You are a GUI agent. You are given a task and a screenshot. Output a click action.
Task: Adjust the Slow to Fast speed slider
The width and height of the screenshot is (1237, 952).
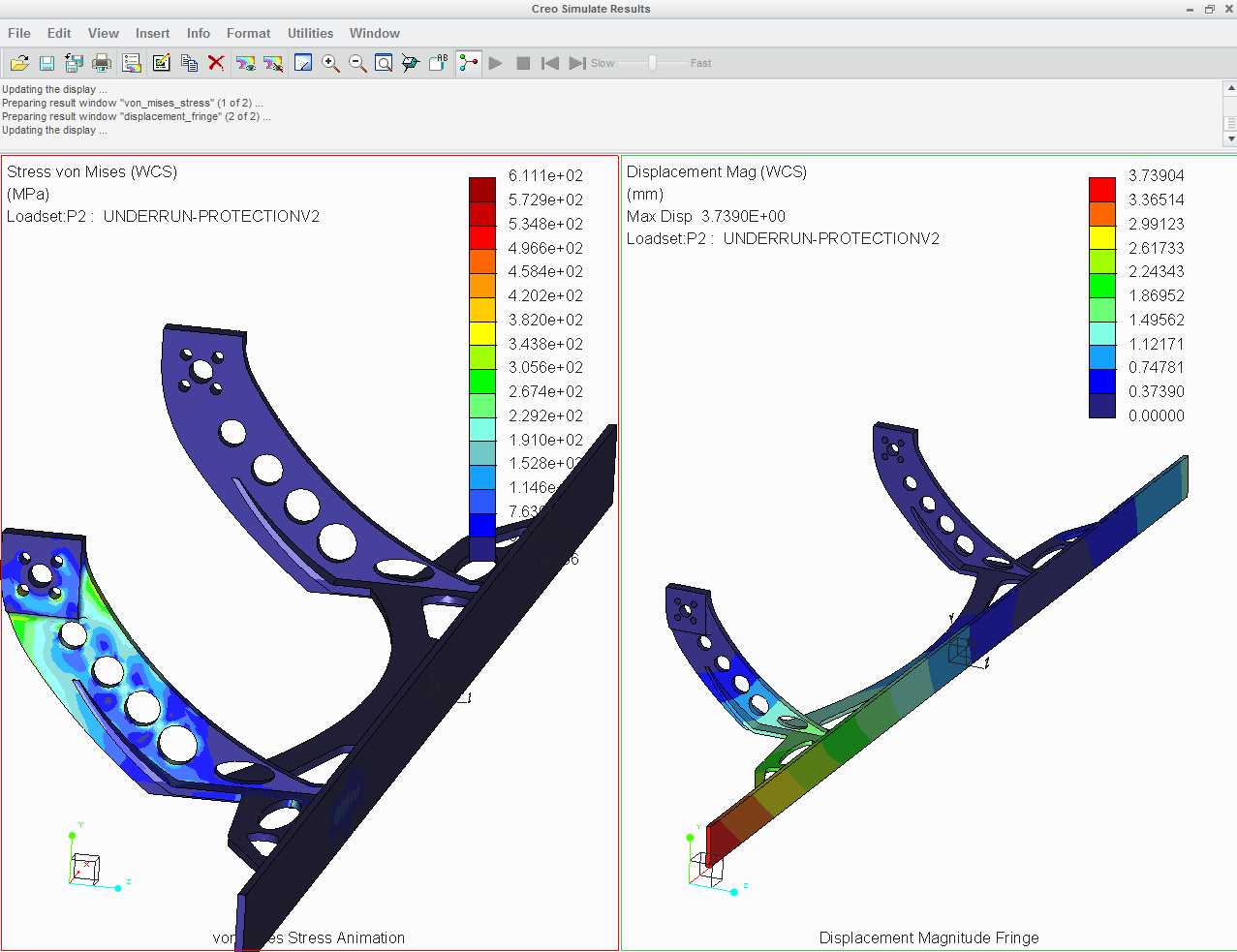(652, 63)
